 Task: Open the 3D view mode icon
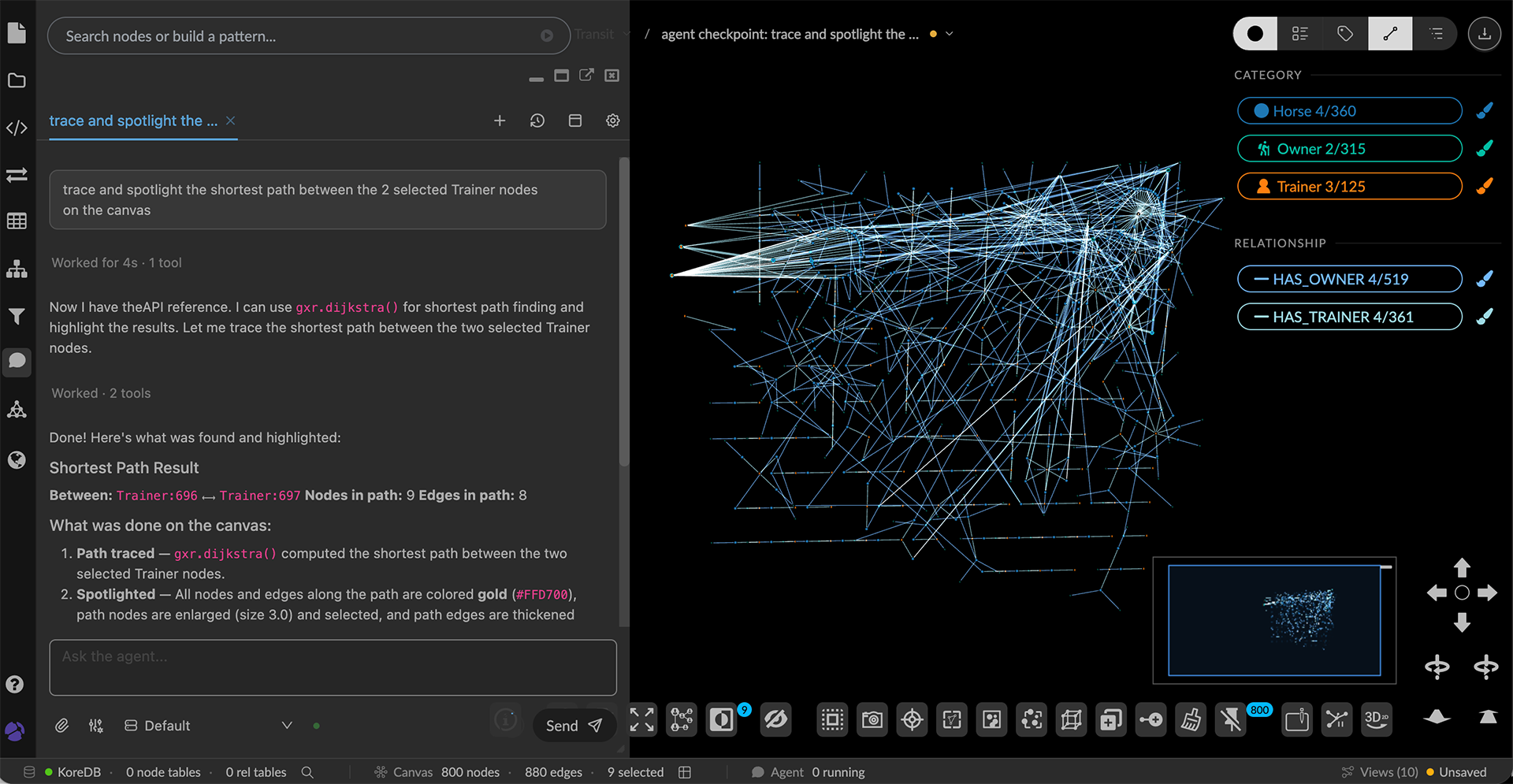(1377, 719)
